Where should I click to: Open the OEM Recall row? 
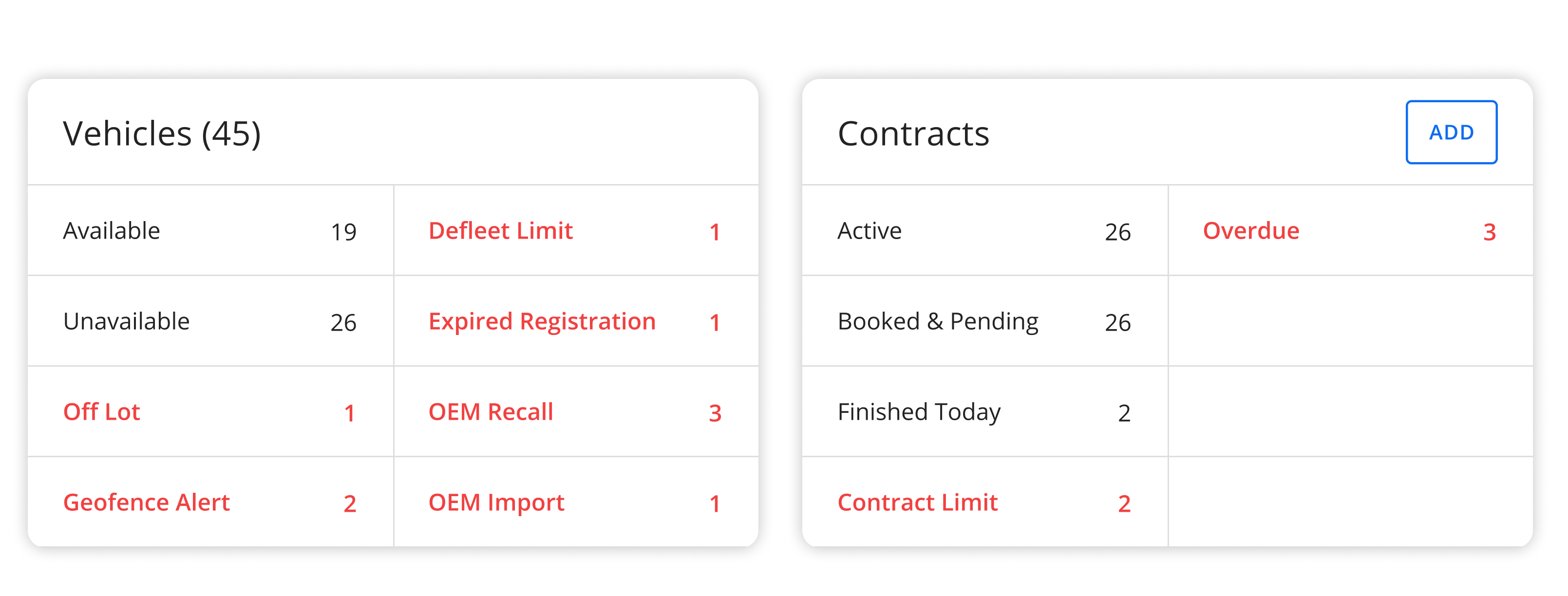click(x=576, y=412)
